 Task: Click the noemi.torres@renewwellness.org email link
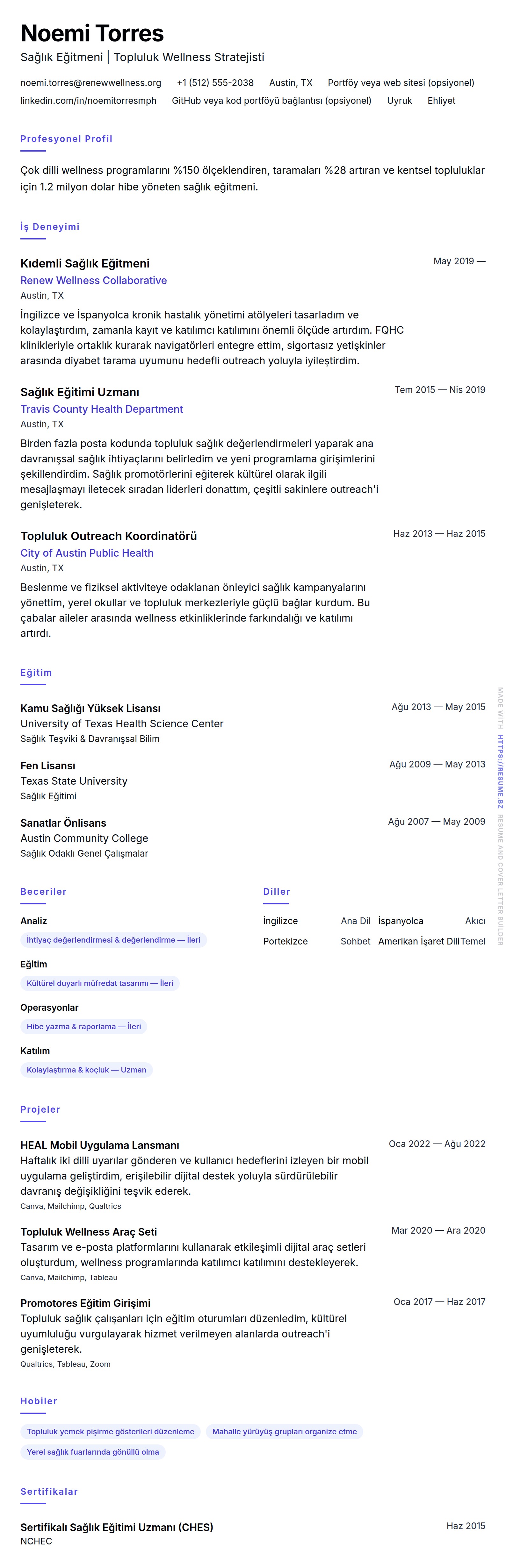91,83
